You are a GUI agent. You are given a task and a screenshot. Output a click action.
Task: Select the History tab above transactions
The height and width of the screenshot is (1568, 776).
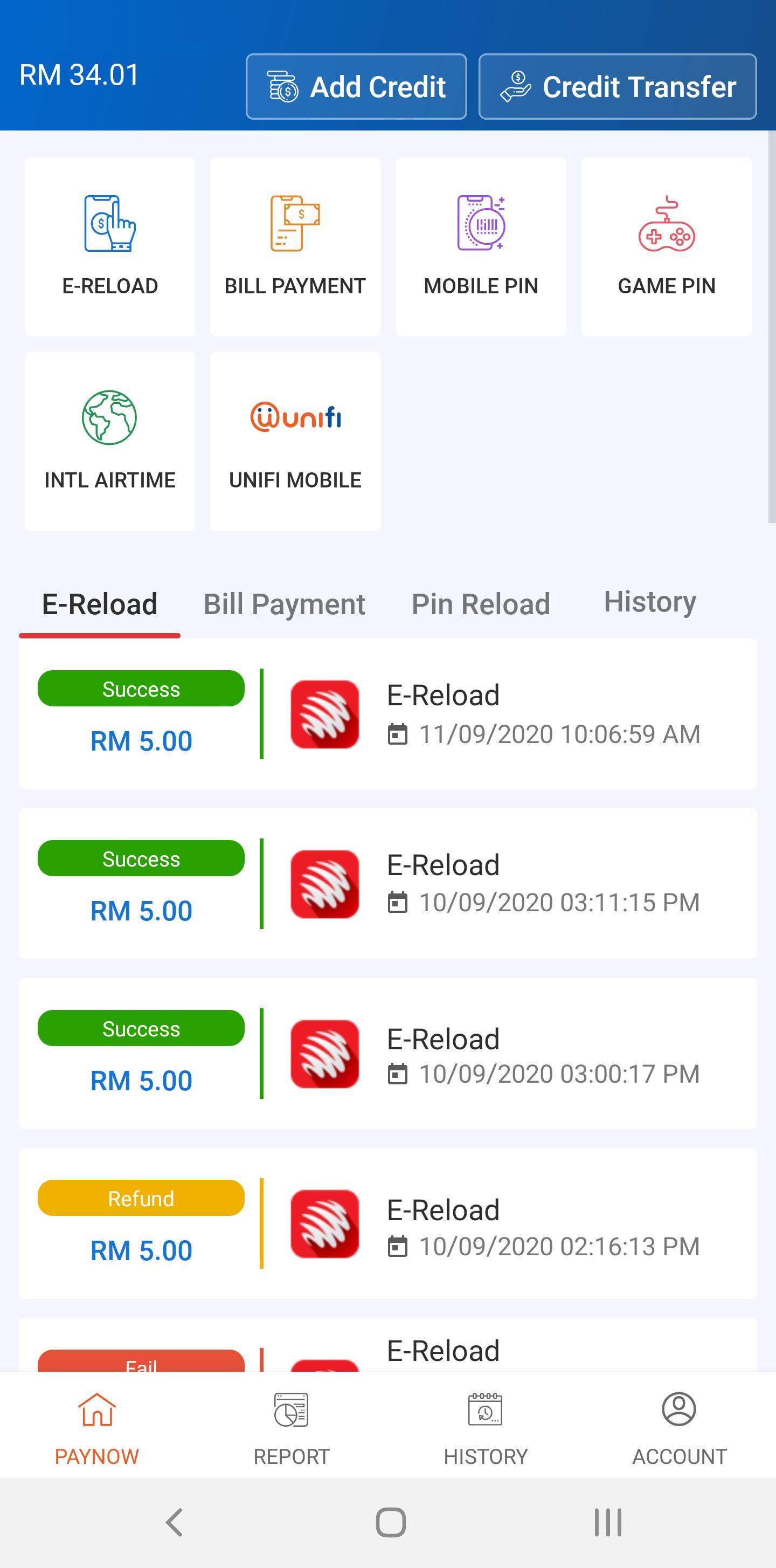pos(649,602)
